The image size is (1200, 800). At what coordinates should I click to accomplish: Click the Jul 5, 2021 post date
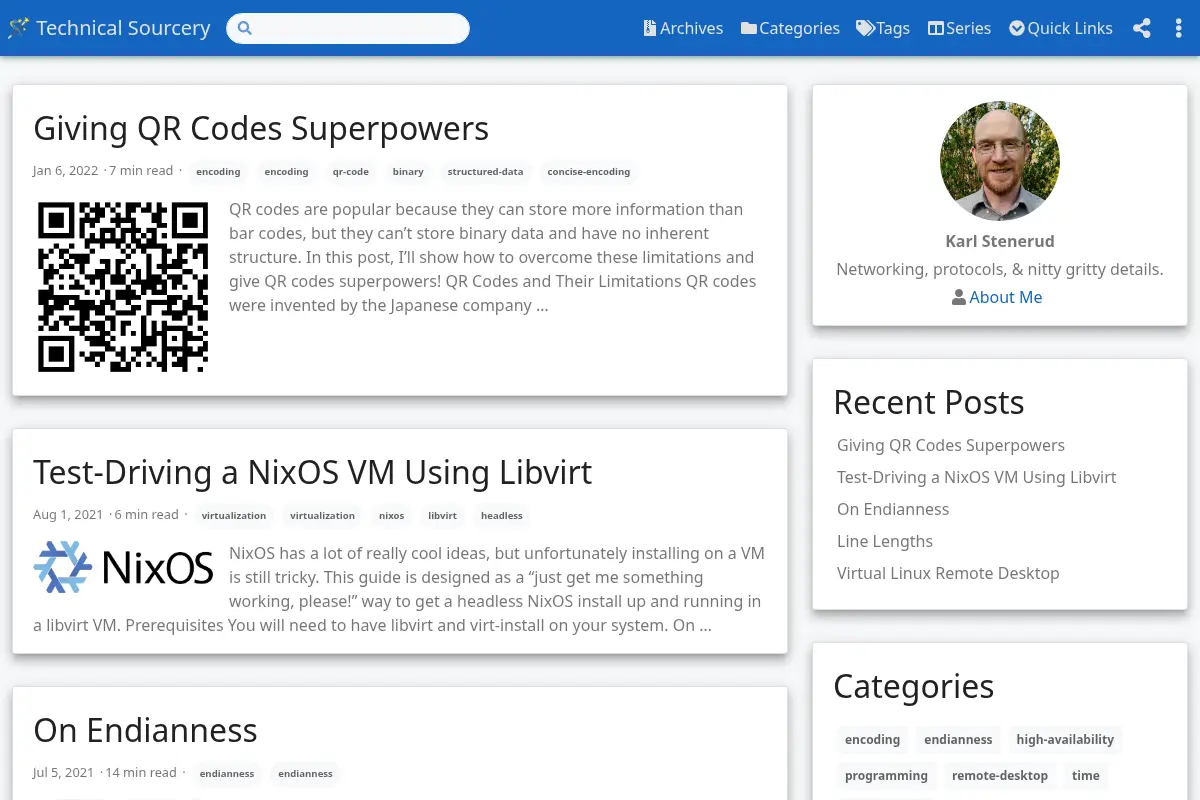click(x=63, y=773)
